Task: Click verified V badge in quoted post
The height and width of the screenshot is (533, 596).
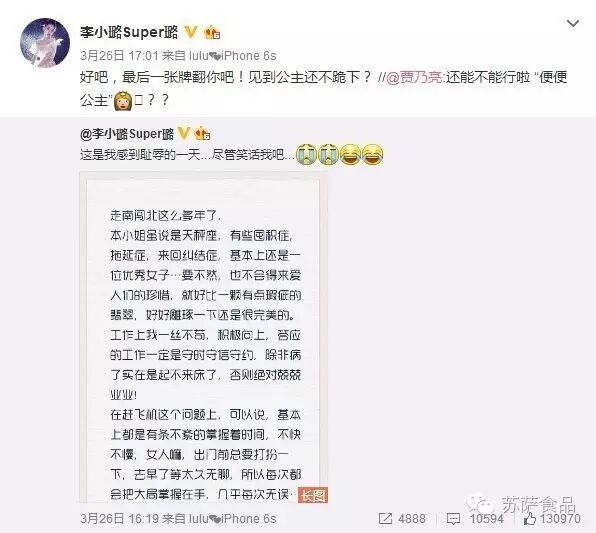Action: (184, 133)
